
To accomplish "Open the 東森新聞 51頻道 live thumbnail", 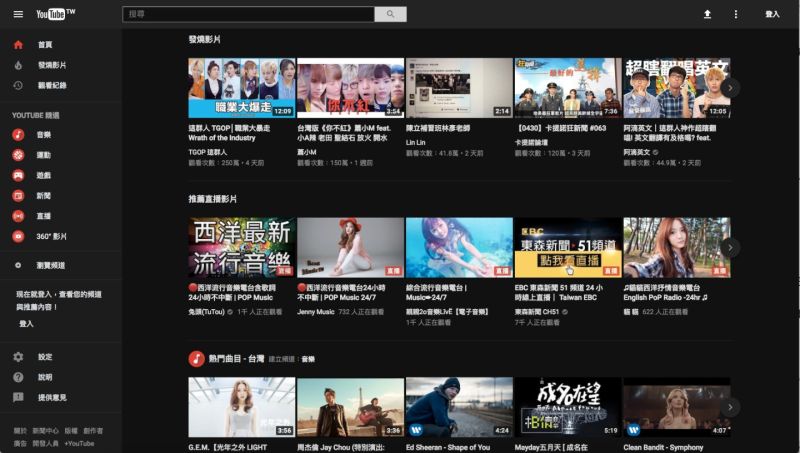I will (568, 247).
